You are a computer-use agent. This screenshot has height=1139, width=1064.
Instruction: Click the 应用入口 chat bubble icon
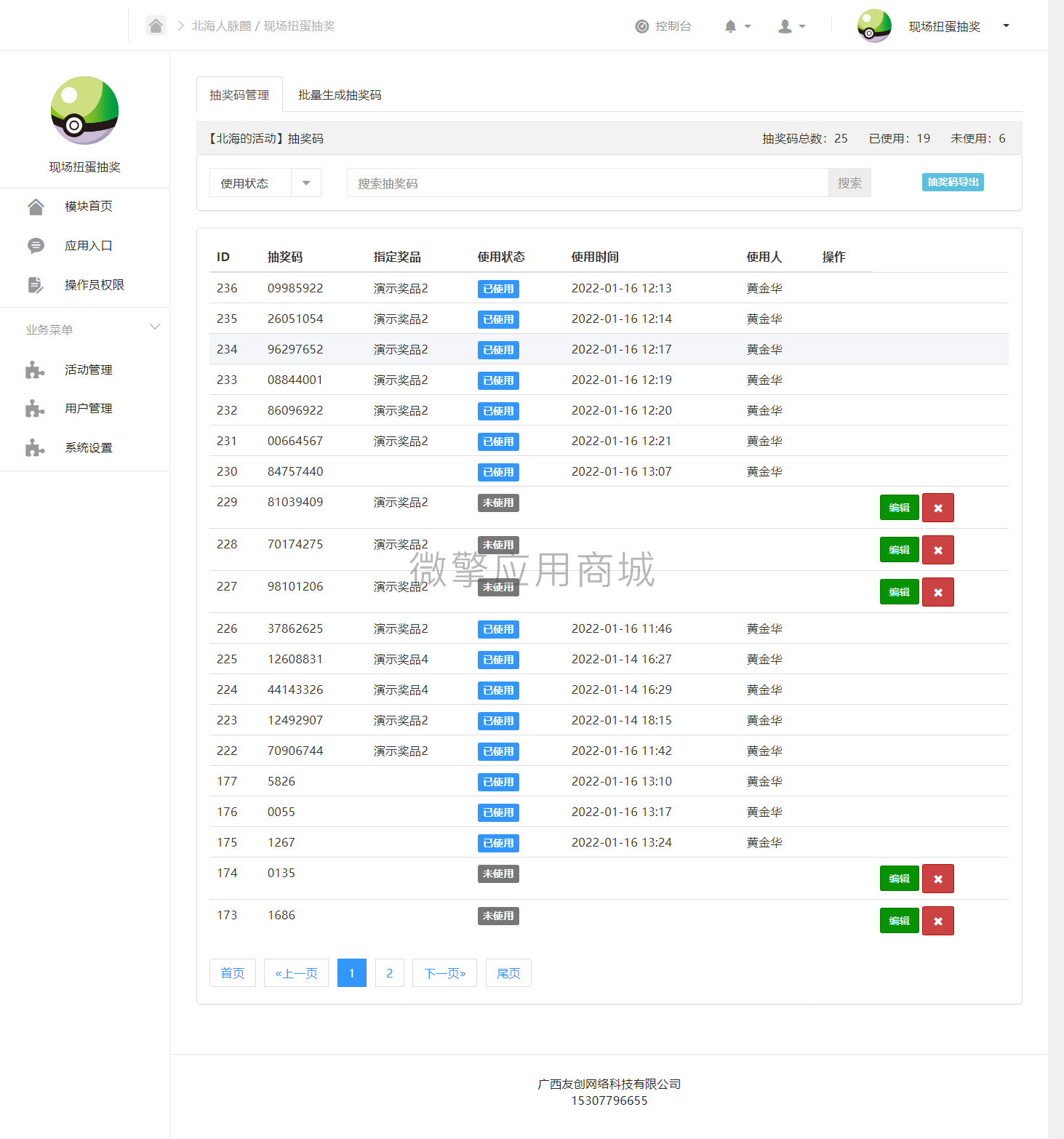click(36, 246)
